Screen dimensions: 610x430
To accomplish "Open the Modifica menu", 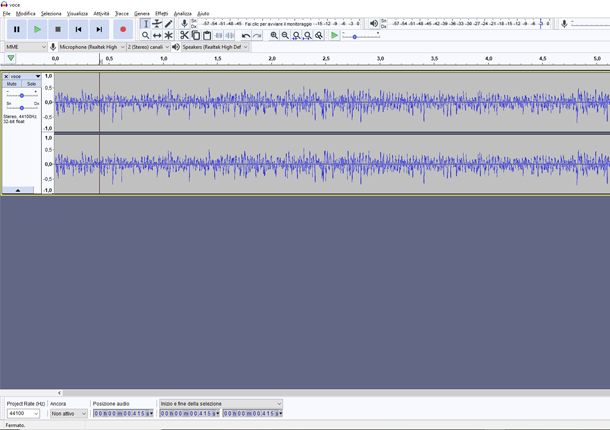I will coord(26,14).
